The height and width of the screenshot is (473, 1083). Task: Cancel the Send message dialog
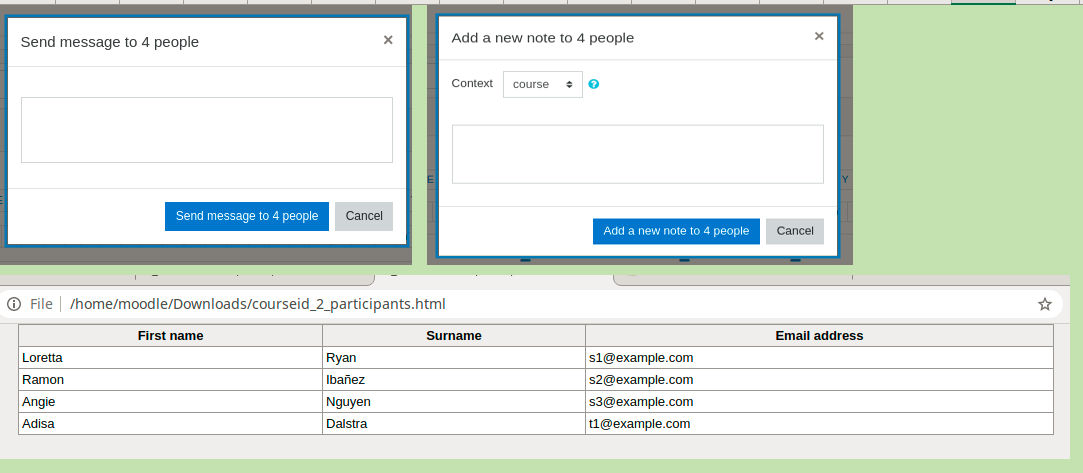(364, 216)
